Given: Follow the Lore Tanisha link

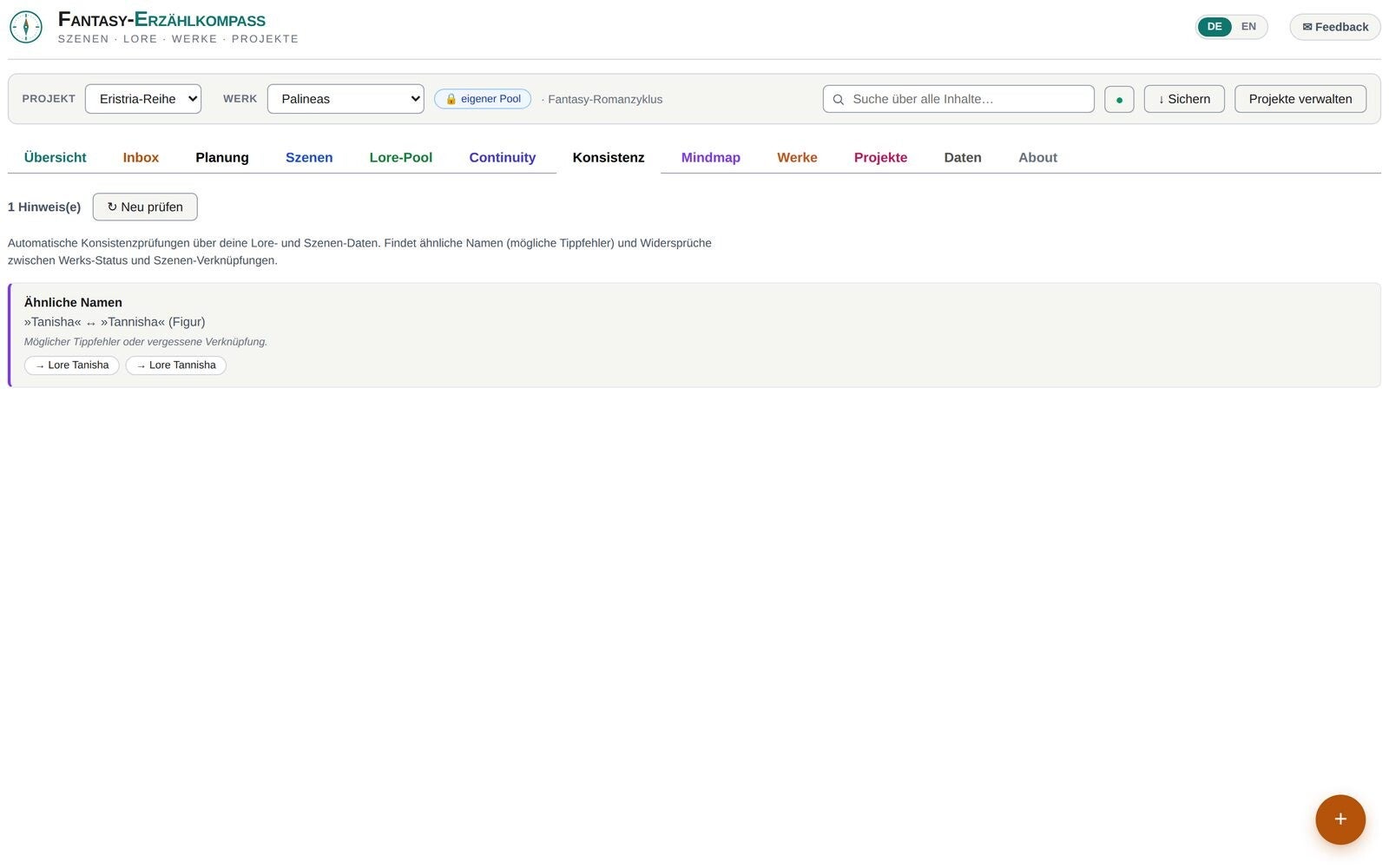Looking at the screenshot, I should [72, 365].
